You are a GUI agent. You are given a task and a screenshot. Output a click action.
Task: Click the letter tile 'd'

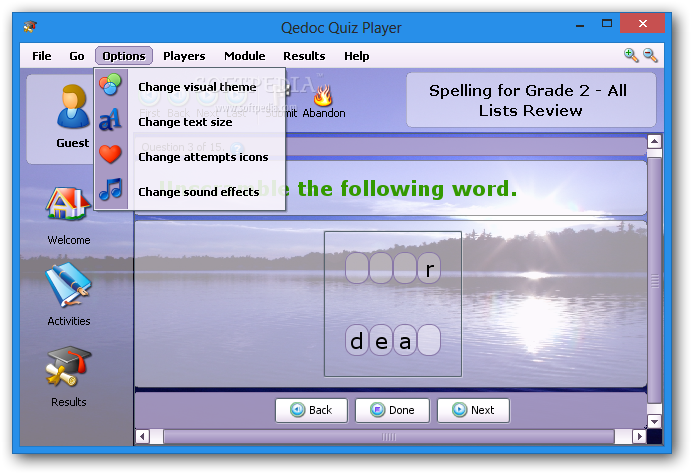tap(357, 340)
